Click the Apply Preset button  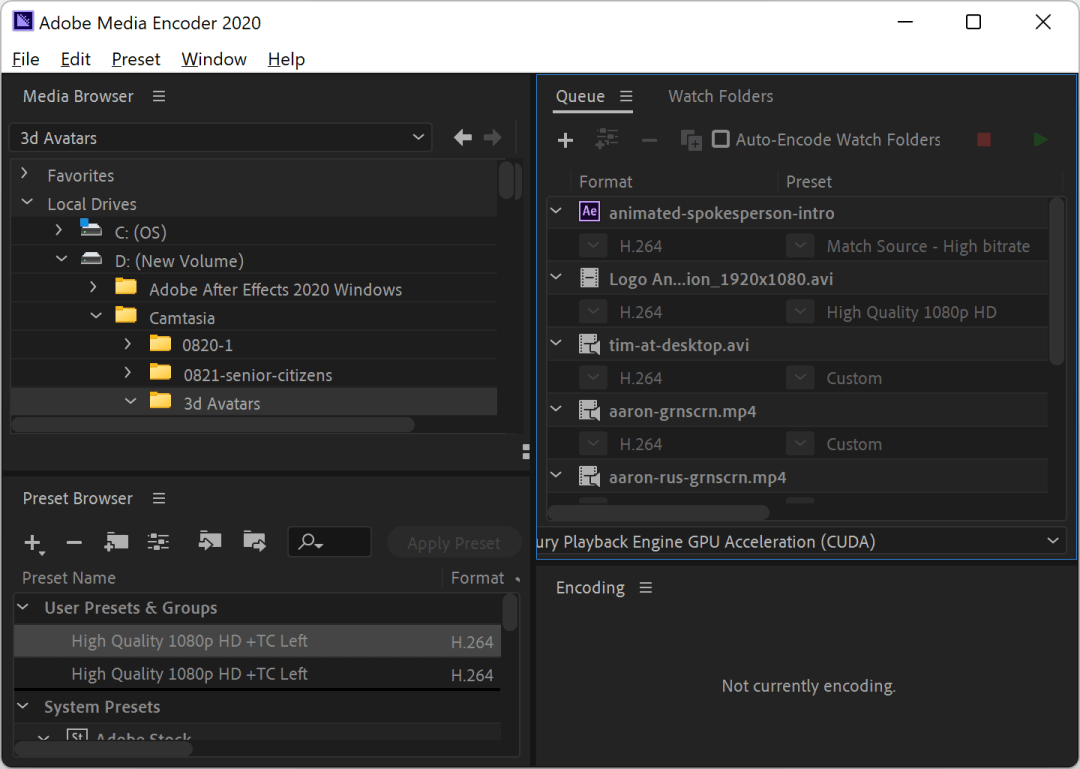[454, 541]
